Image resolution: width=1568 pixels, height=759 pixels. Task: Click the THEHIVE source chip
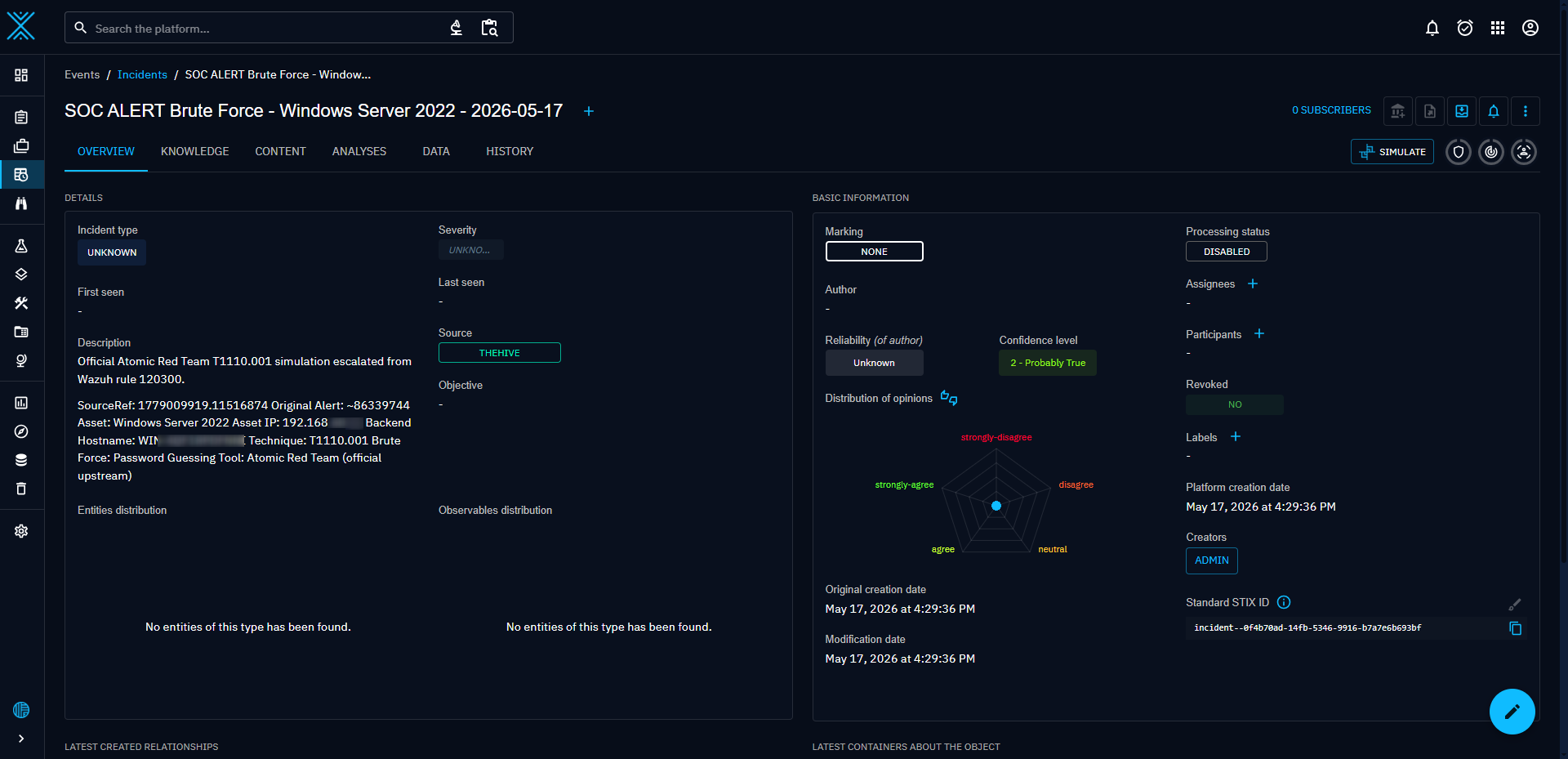(500, 353)
